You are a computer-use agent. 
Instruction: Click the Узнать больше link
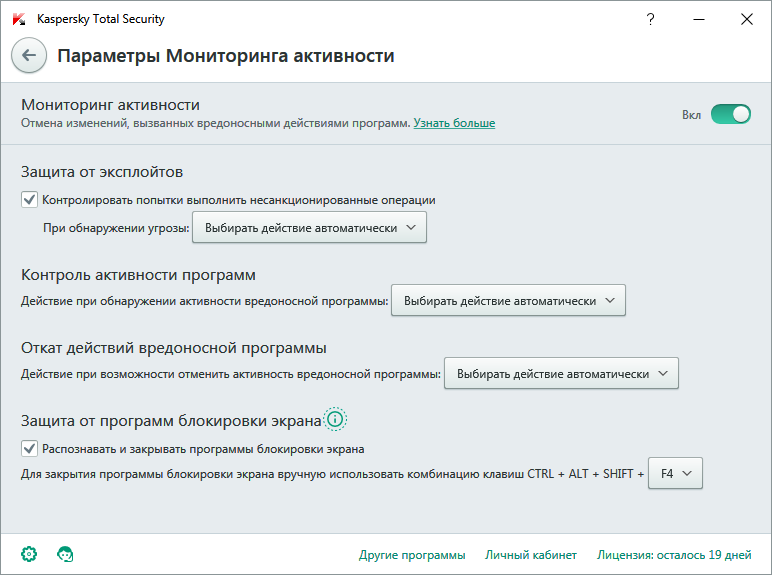pyautogui.click(x=454, y=123)
